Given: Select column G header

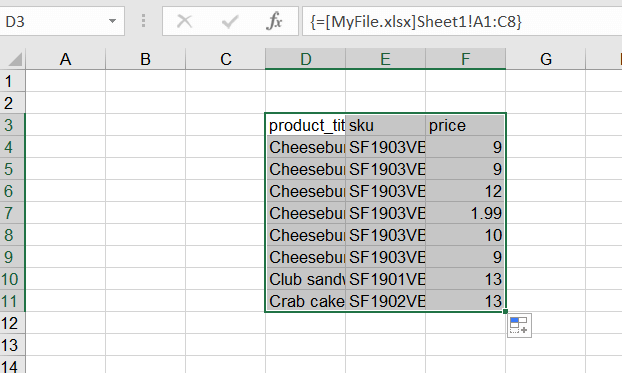Looking at the screenshot, I should click(x=546, y=59).
